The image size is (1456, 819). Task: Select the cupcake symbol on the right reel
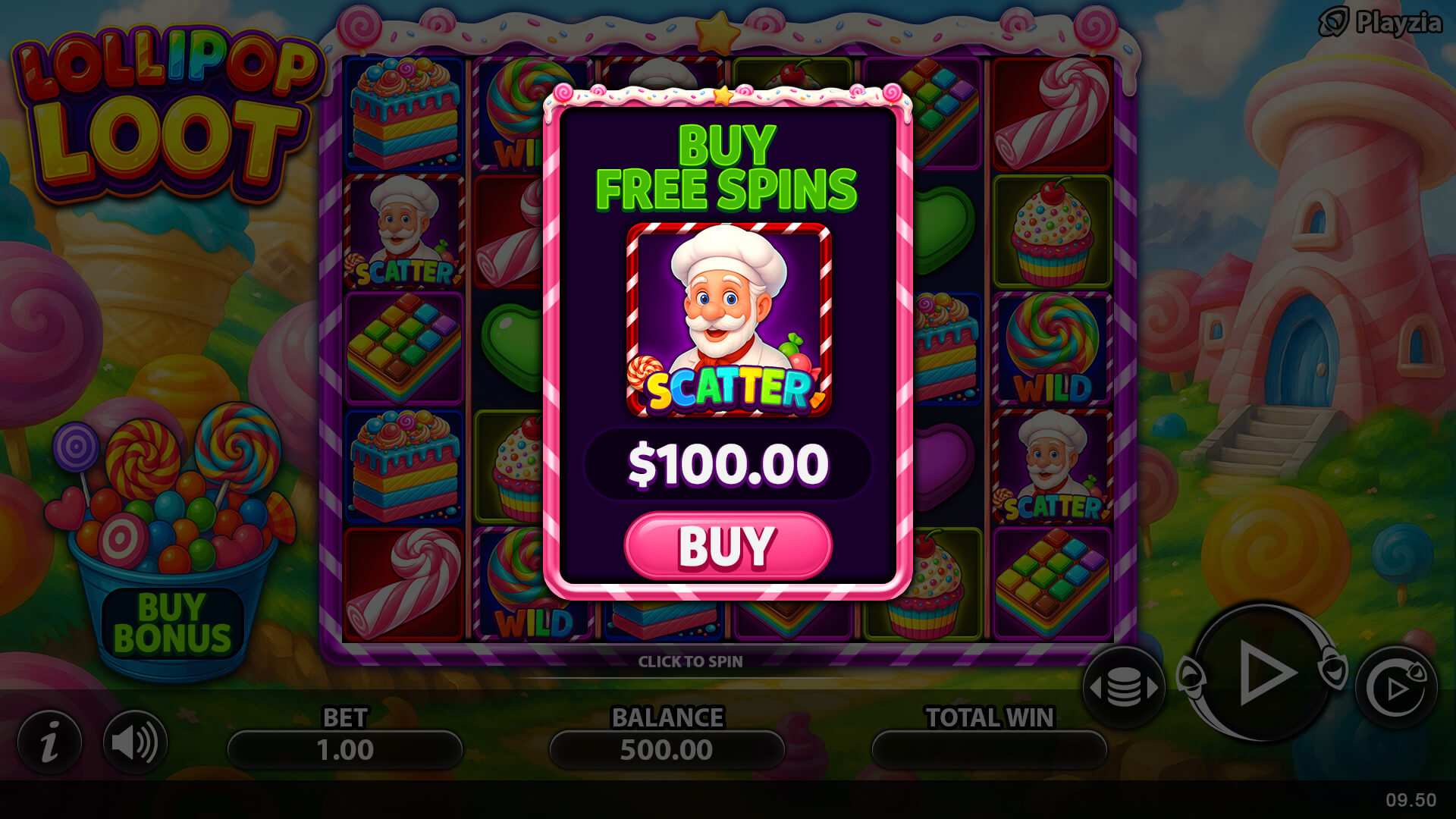(x=1052, y=231)
